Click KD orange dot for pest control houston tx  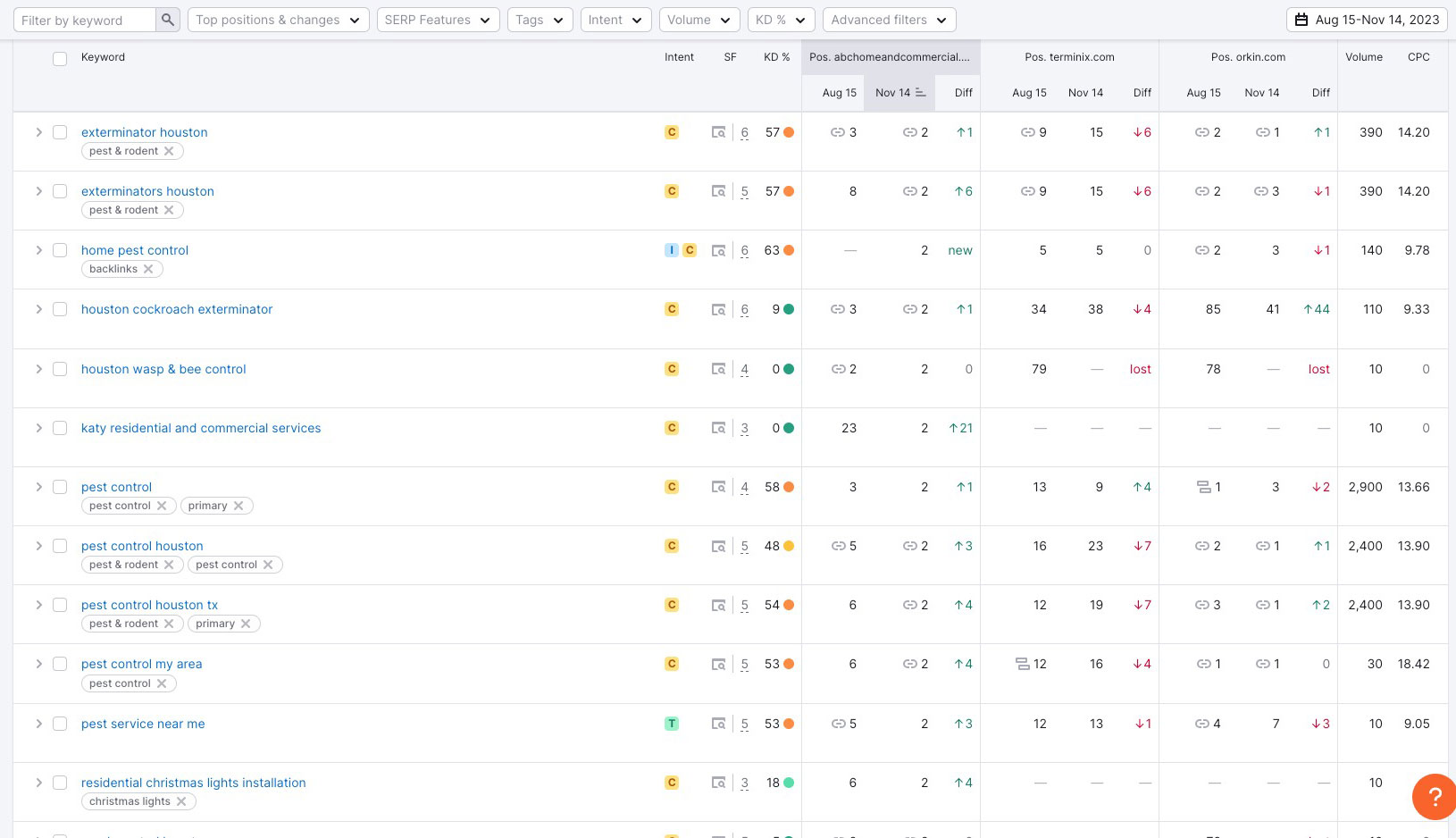pyautogui.click(x=789, y=605)
